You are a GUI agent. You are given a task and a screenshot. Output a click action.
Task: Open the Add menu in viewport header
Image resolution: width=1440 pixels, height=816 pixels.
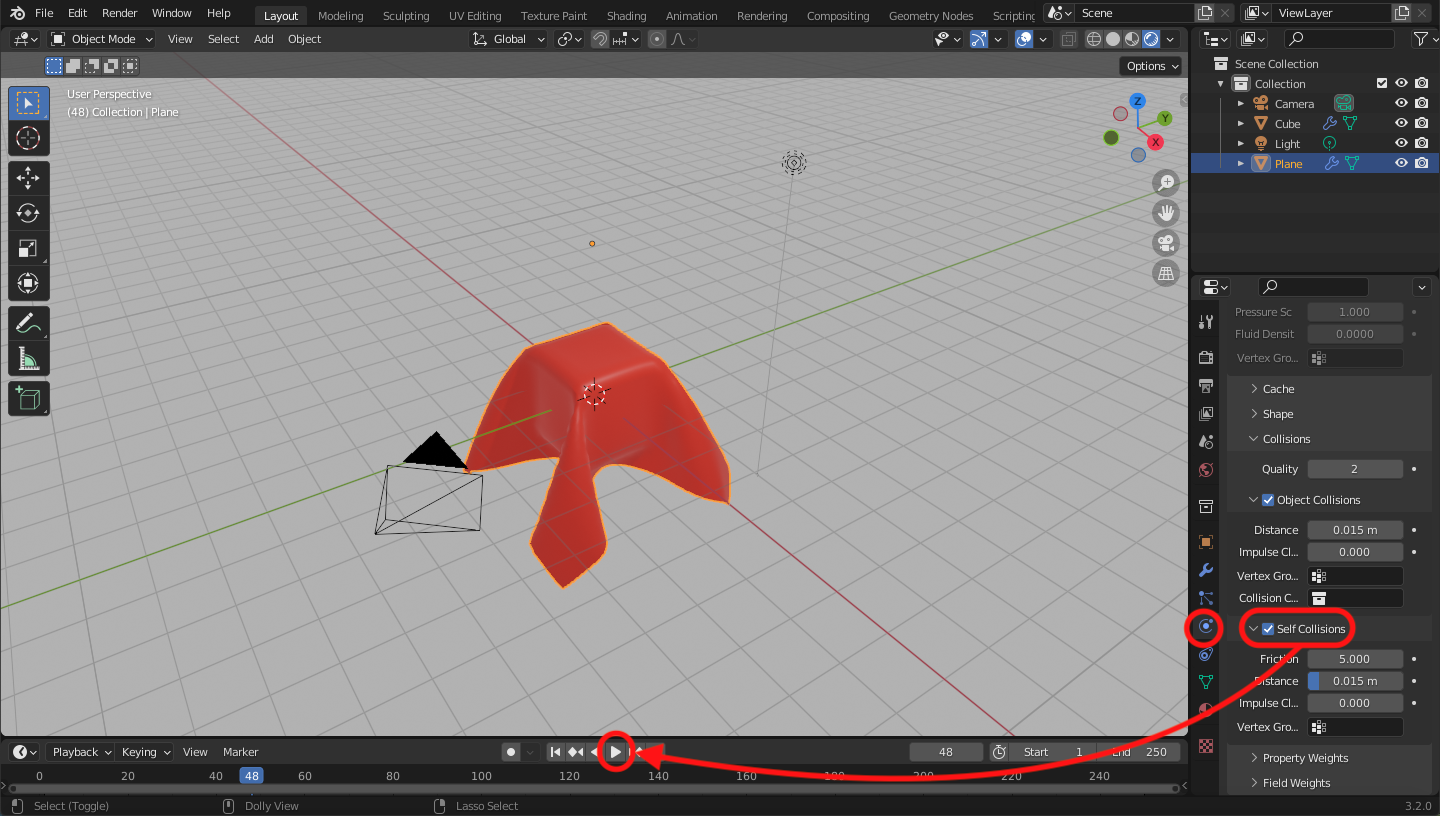click(263, 39)
